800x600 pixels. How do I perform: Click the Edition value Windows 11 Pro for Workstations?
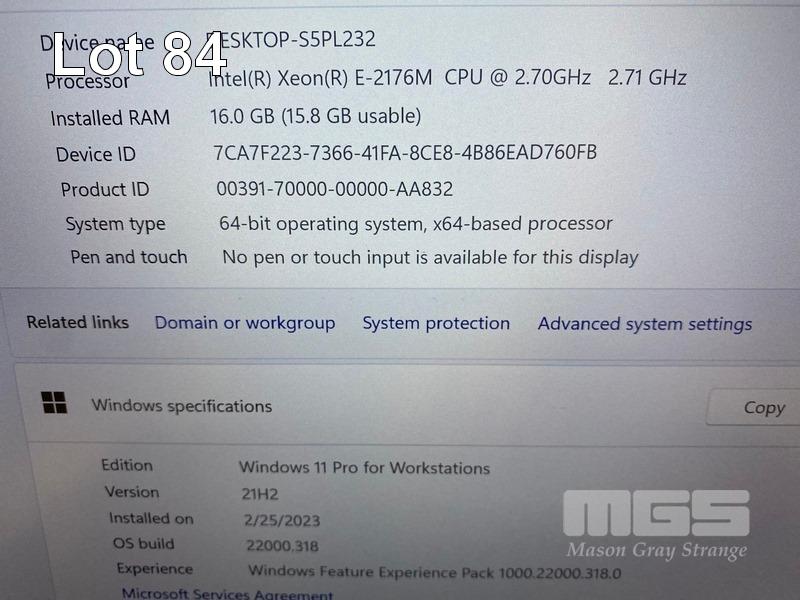[x=364, y=468]
